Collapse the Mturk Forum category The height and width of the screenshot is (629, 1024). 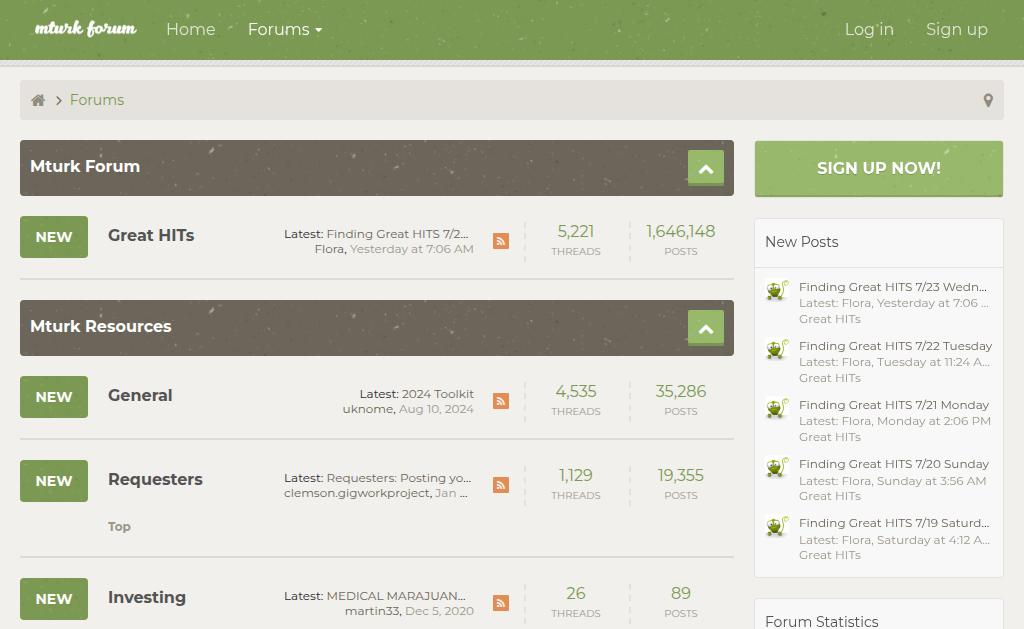706,169
